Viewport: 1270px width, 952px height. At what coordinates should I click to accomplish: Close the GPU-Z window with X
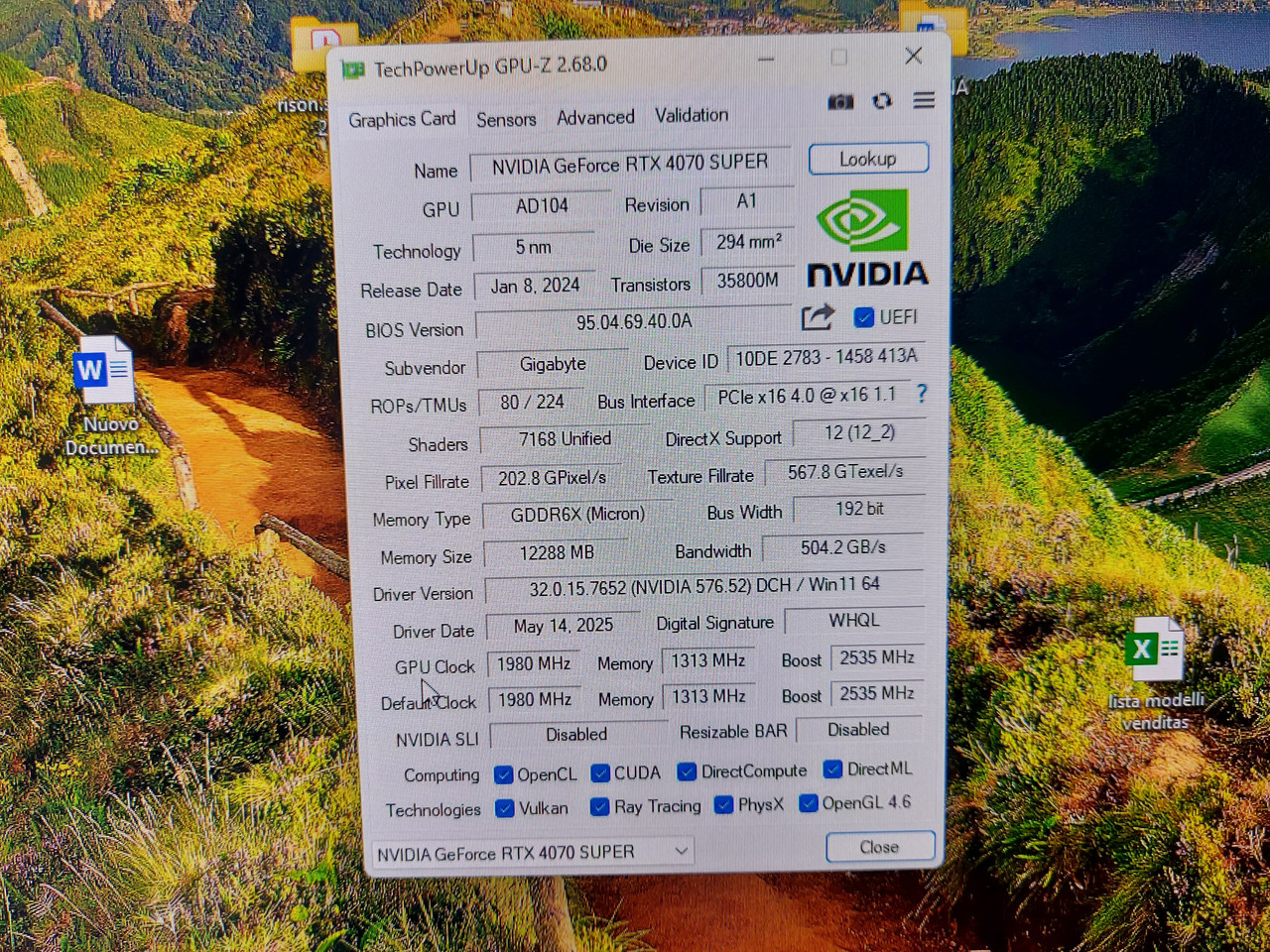click(x=914, y=56)
